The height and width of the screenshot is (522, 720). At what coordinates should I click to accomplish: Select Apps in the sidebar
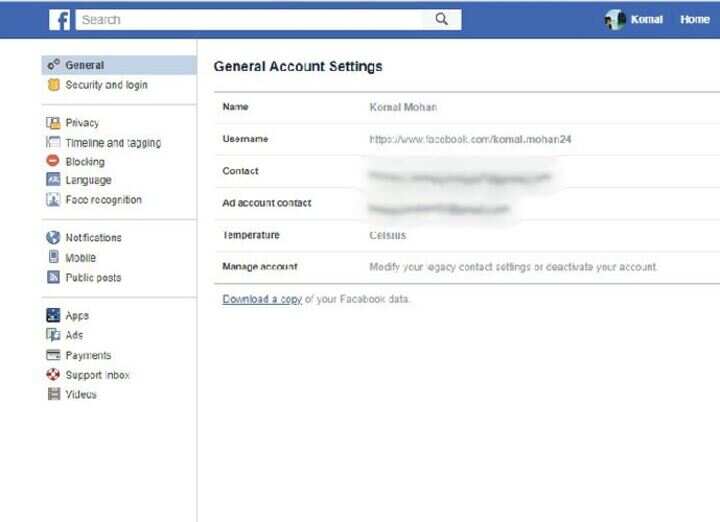[x=77, y=316]
